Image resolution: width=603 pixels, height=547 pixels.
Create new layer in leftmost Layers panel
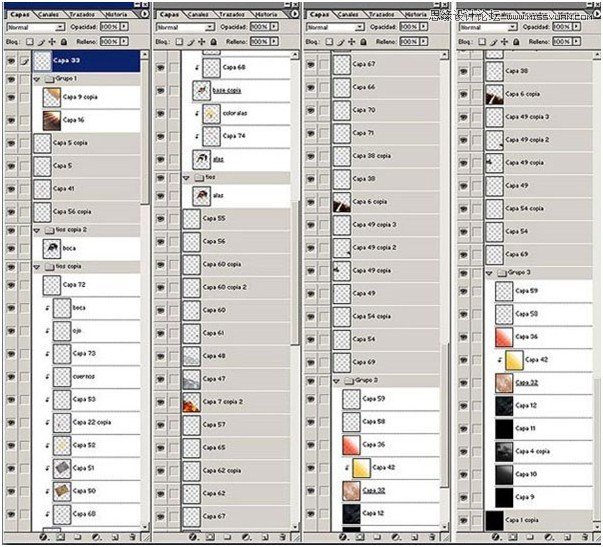(115, 537)
